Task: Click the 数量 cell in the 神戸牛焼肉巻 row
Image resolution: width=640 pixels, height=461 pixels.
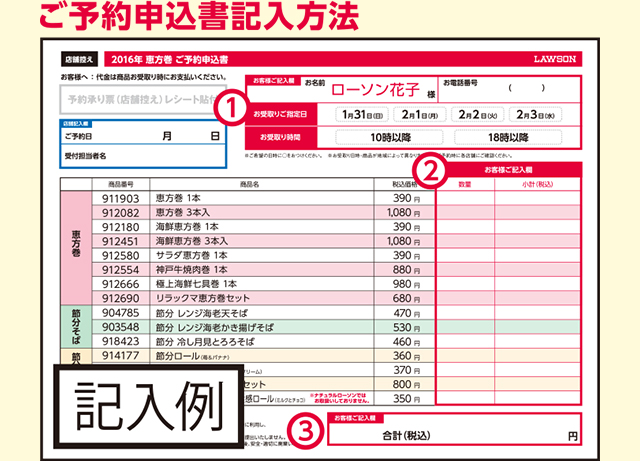Action: 465,270
